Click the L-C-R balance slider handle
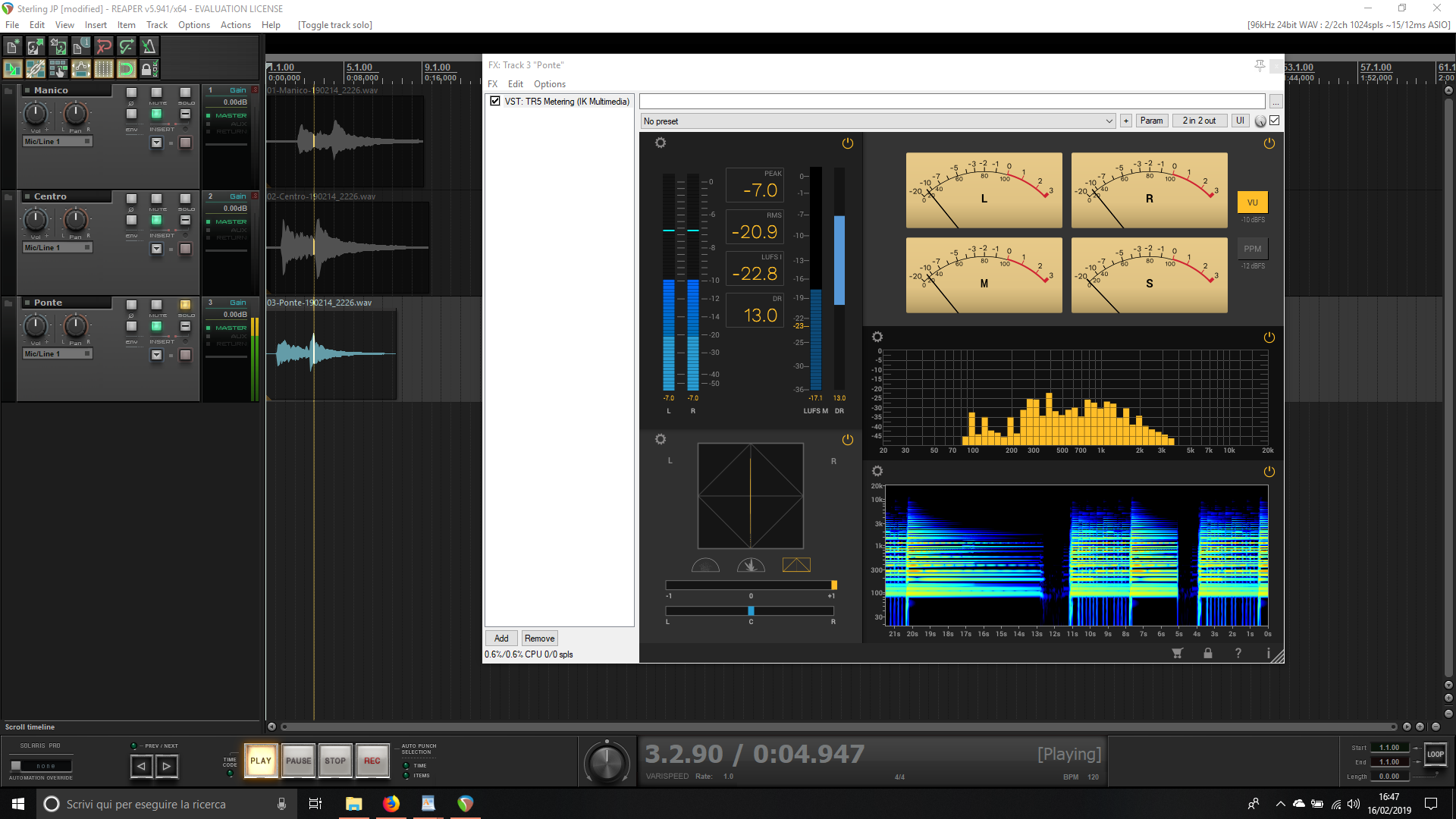The width and height of the screenshot is (1456, 819). 751,611
